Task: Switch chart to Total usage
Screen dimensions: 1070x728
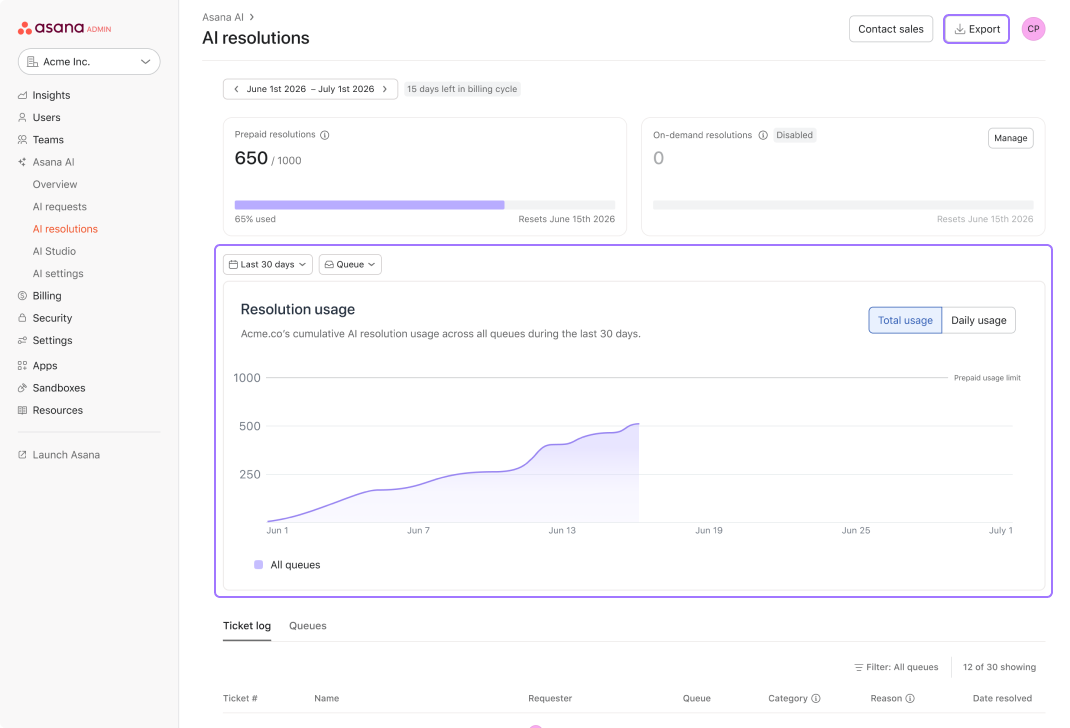Action: 905,320
